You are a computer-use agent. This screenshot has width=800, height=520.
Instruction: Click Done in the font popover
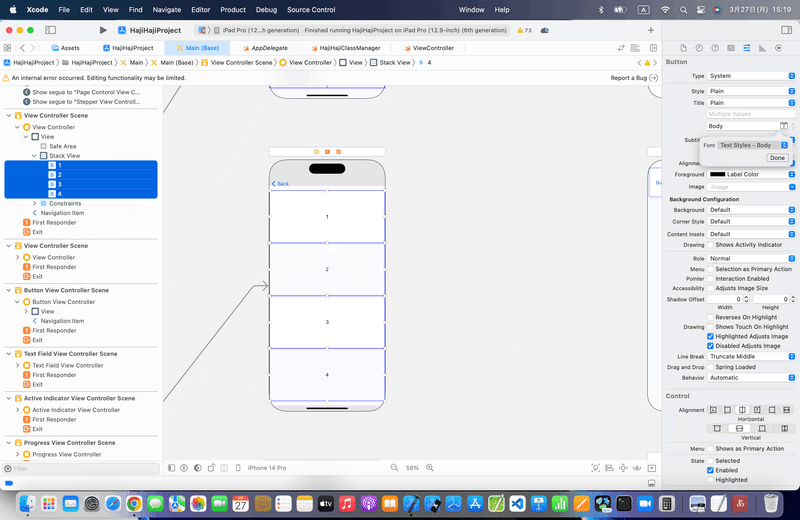(x=777, y=158)
